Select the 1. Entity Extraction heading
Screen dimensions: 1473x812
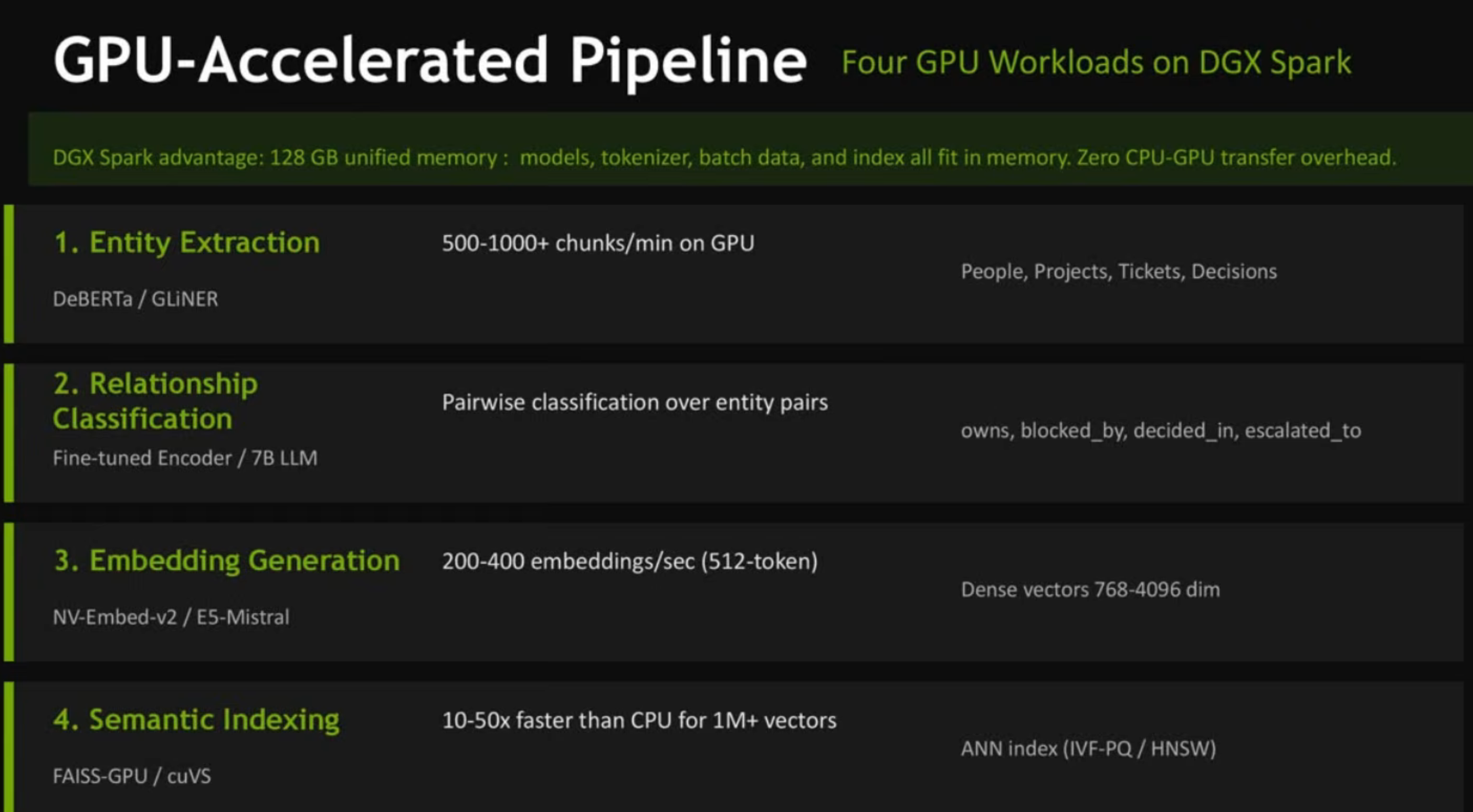coord(186,242)
